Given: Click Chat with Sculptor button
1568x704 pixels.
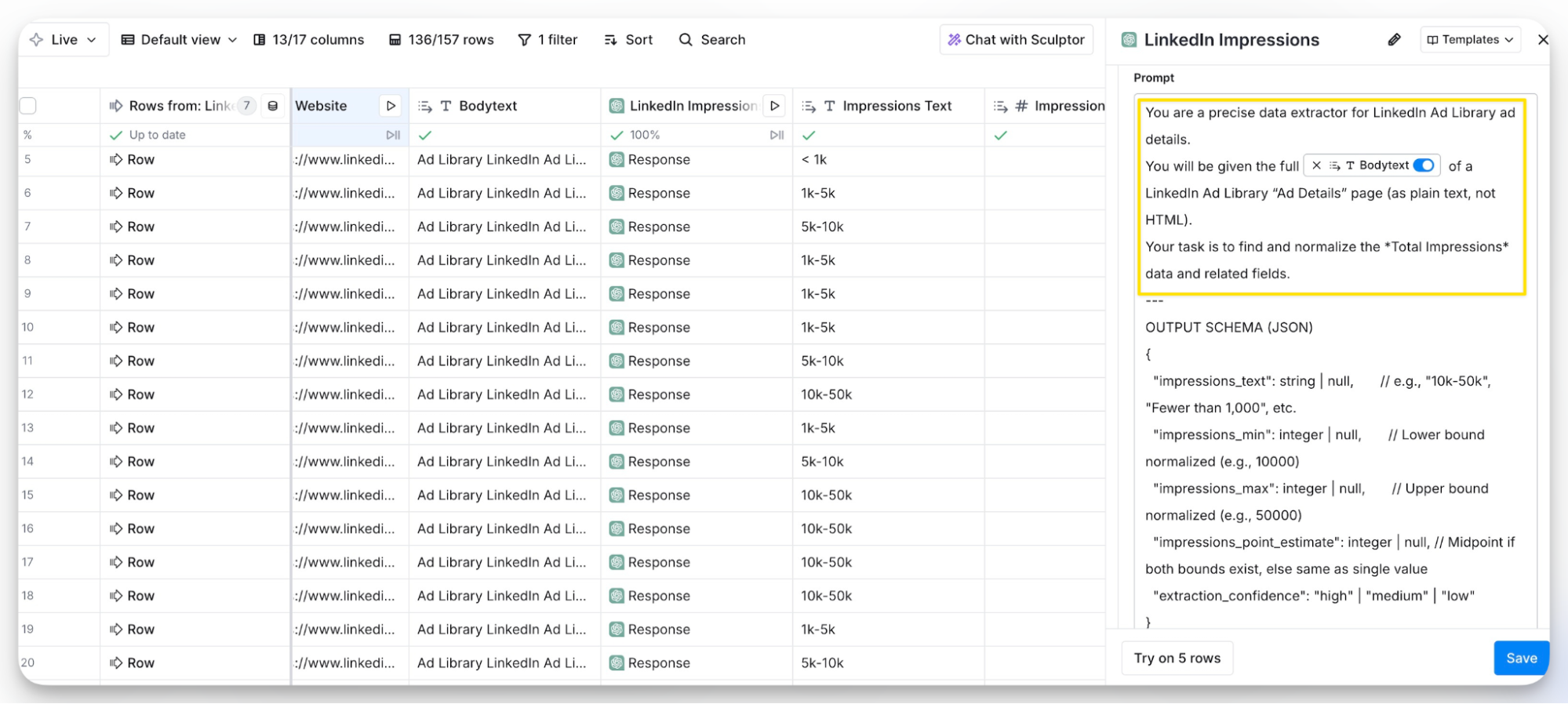Looking at the screenshot, I should click(1016, 40).
